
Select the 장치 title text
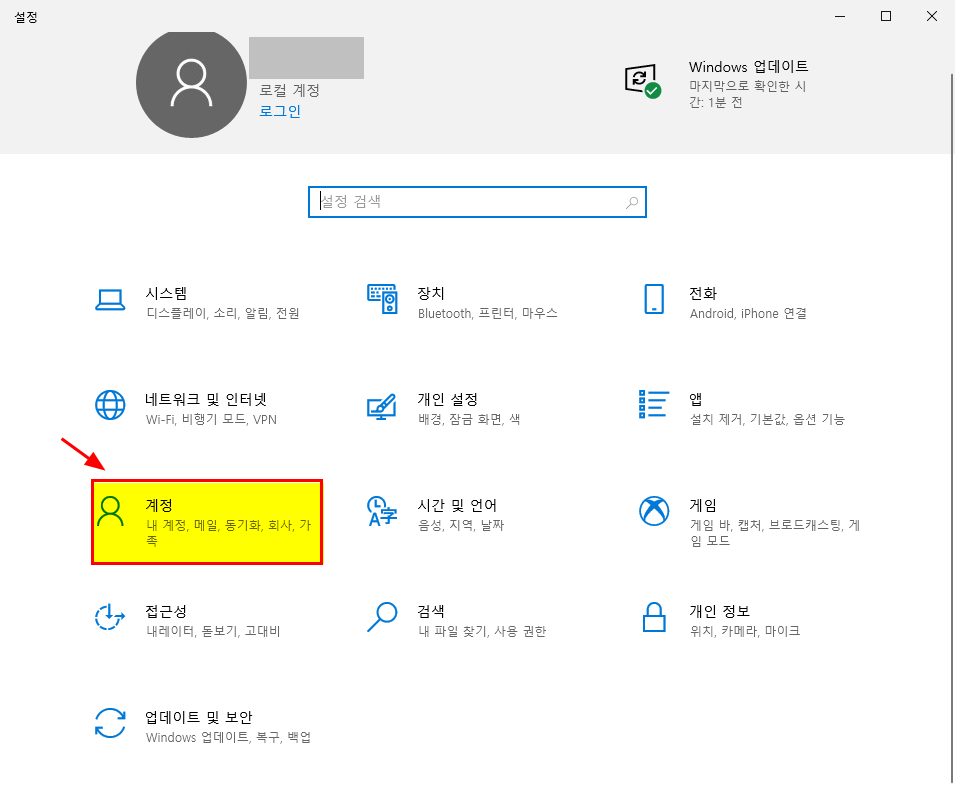point(431,294)
